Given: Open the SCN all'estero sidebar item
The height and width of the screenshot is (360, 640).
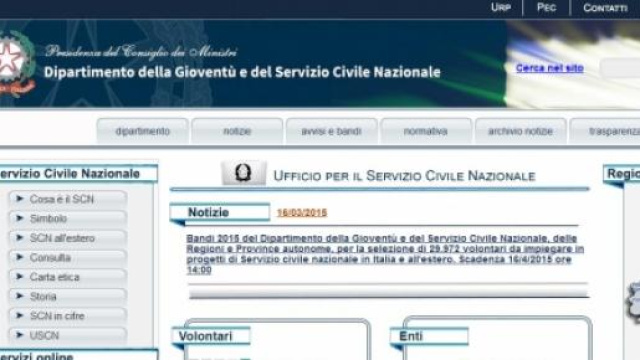Looking at the screenshot, I should 68,238.
